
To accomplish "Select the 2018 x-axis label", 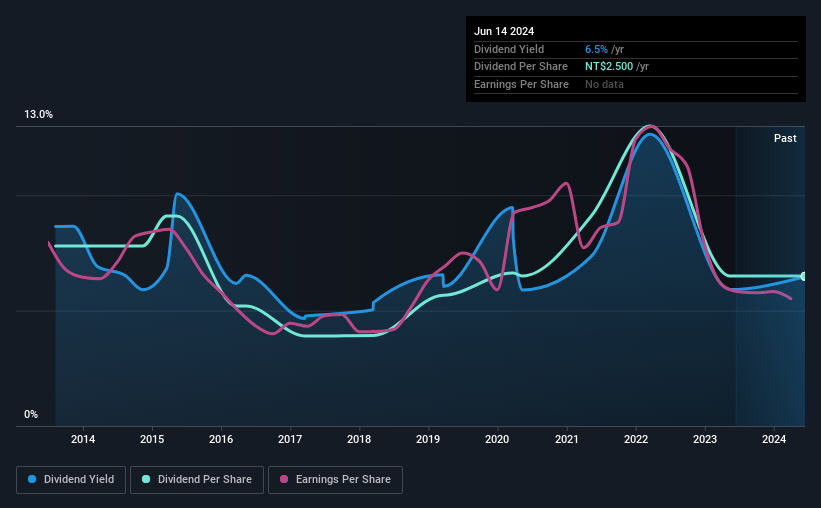I will [x=359, y=439].
